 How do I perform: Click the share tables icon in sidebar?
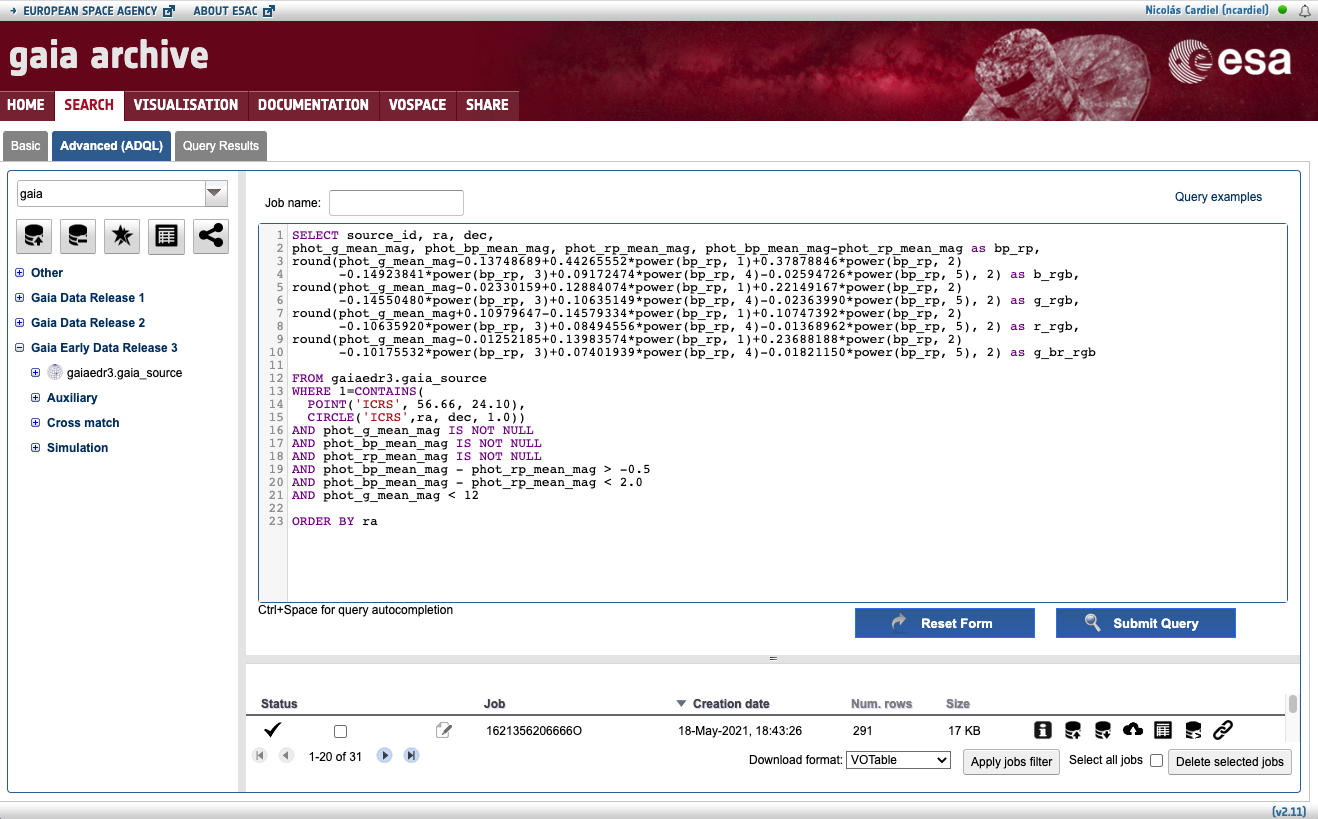point(210,235)
